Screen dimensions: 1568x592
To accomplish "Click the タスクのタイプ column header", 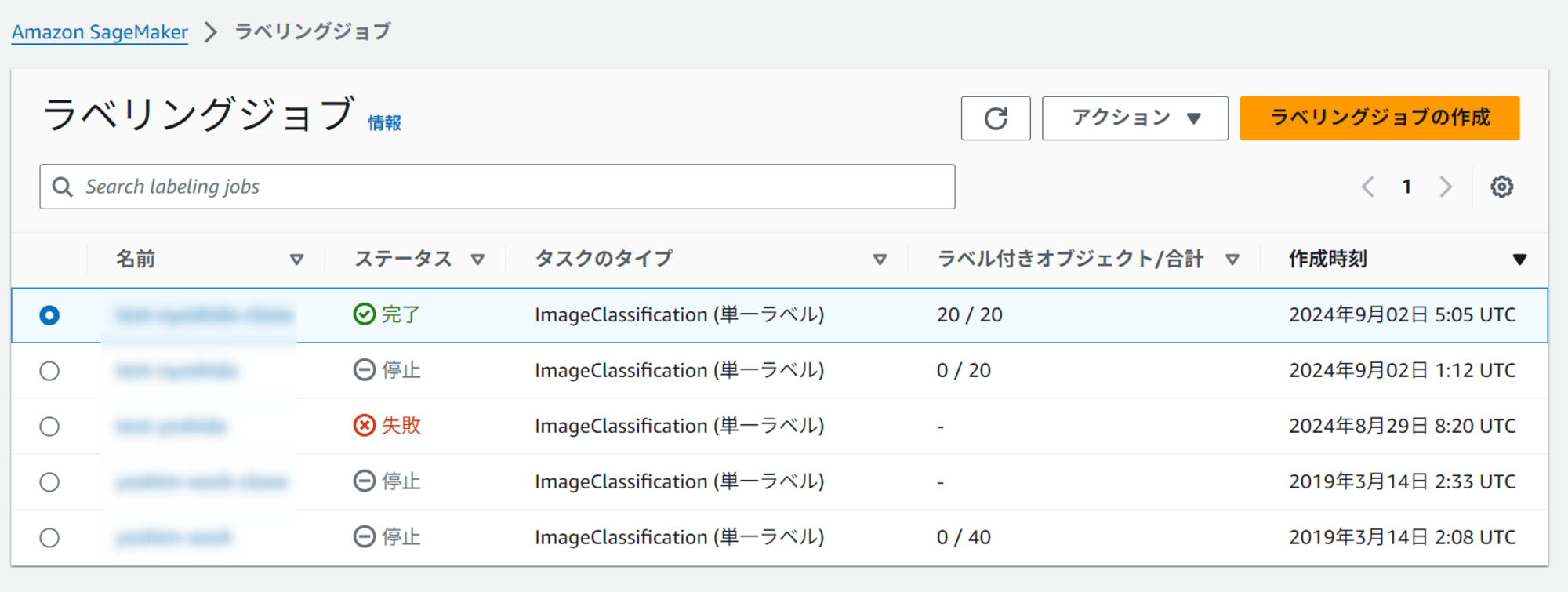I will (604, 259).
